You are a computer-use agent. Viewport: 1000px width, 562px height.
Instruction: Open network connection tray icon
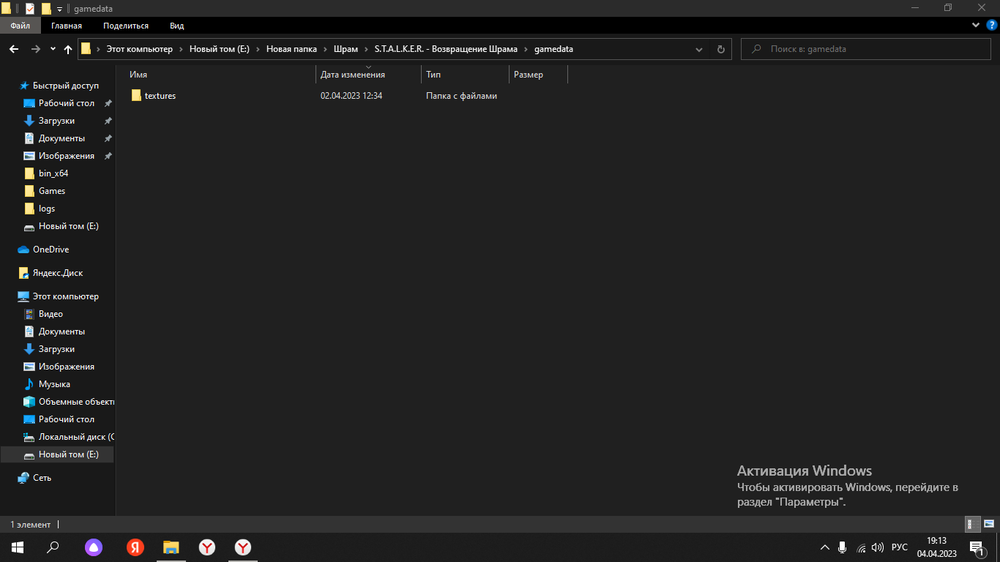[x=861, y=547]
